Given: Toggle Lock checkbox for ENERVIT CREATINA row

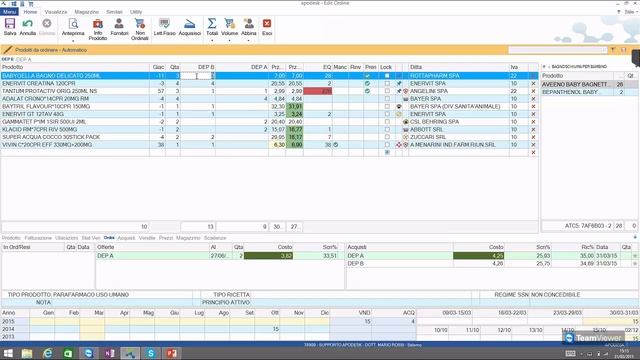Looking at the screenshot, I should pyautogui.click(x=387, y=83).
